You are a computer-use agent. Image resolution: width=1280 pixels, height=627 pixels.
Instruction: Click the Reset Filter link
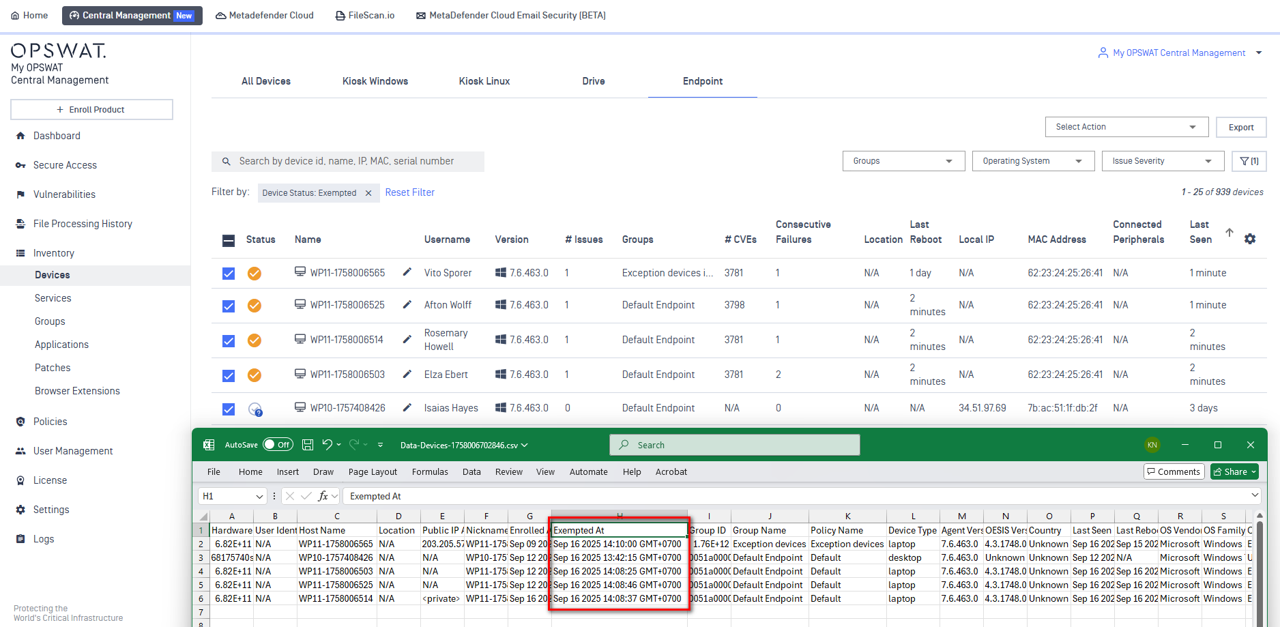point(410,192)
